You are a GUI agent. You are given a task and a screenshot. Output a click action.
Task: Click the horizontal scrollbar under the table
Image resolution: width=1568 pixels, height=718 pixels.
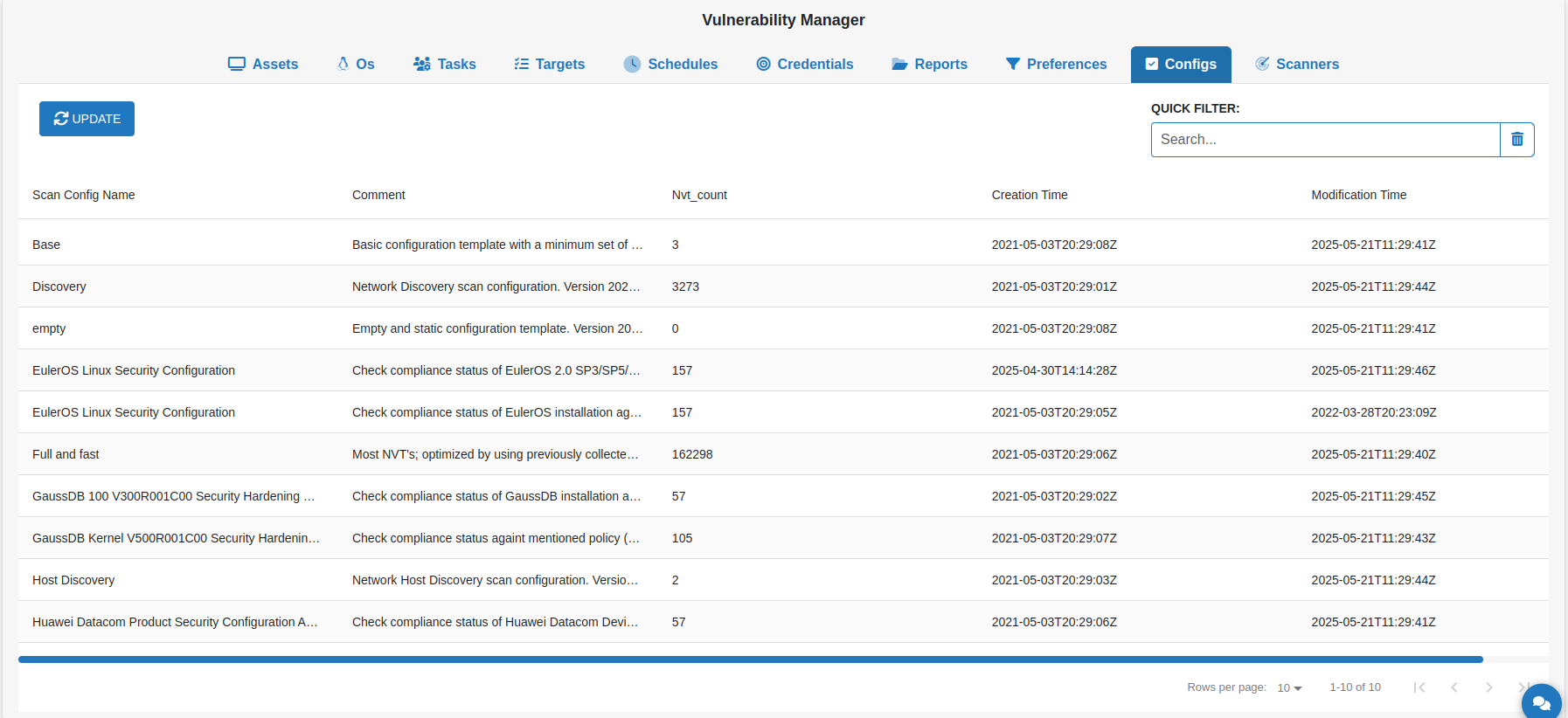(750, 659)
